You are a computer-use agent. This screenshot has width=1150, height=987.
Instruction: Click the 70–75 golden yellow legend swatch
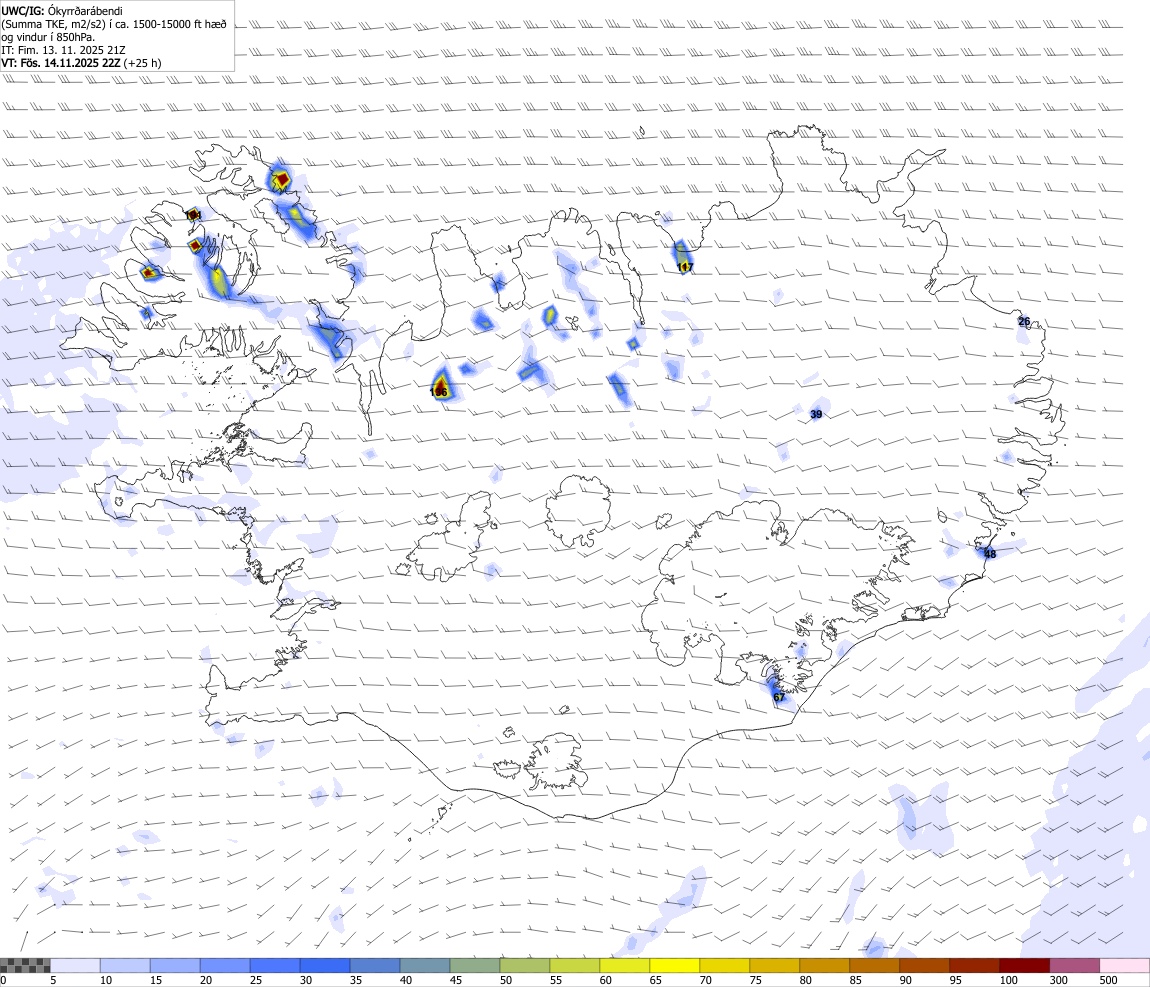point(725,965)
